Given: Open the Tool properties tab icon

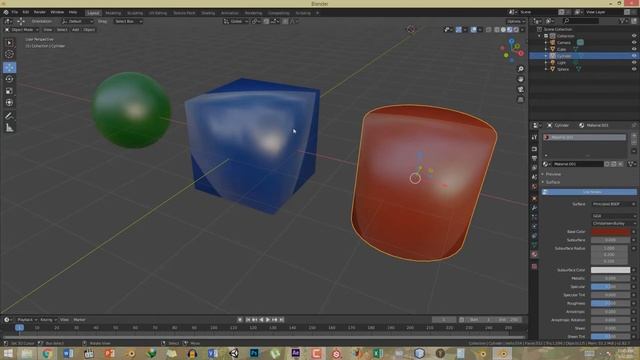Looking at the screenshot, I should coord(534,138).
